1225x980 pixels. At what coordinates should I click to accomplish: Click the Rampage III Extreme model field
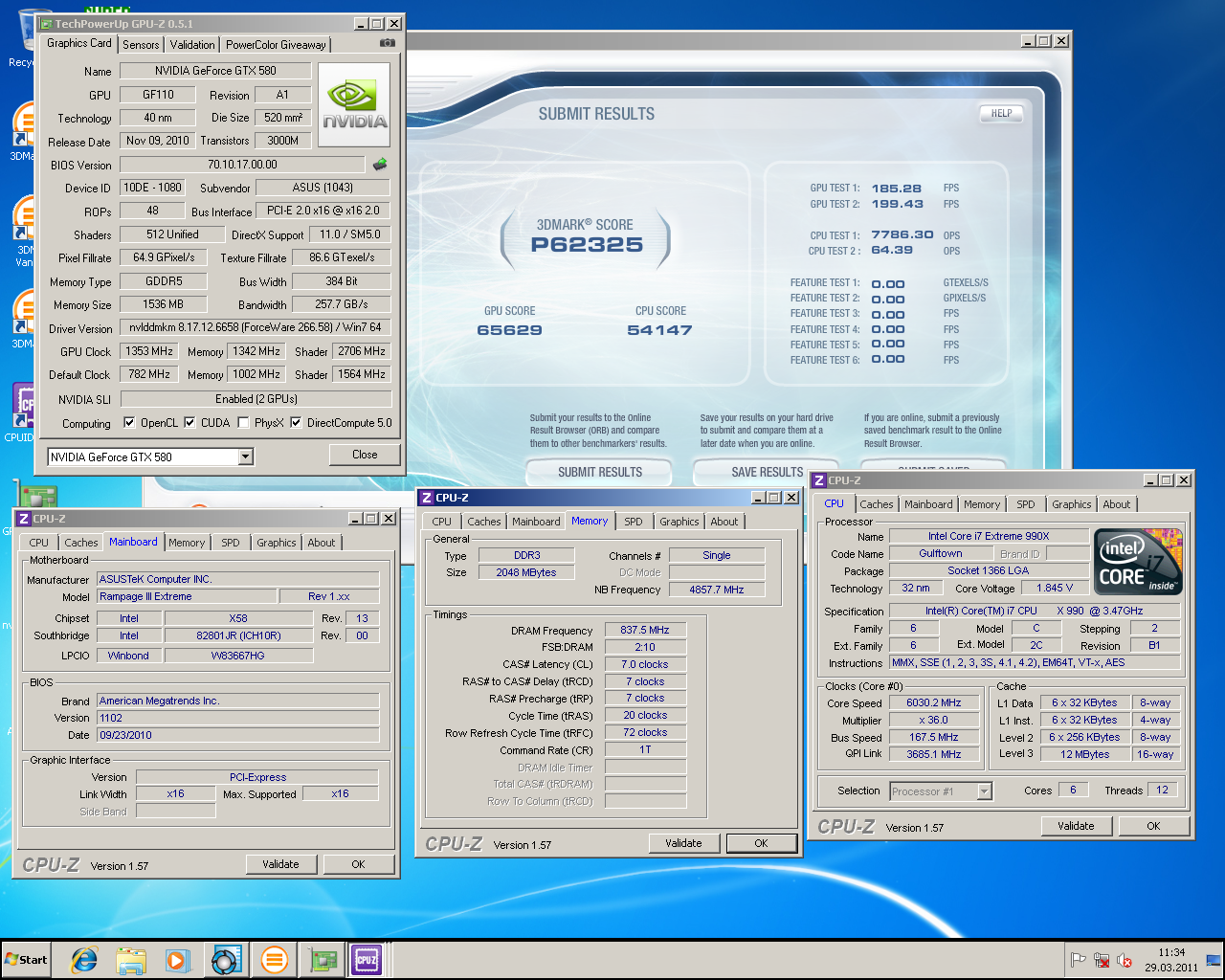click(x=187, y=596)
